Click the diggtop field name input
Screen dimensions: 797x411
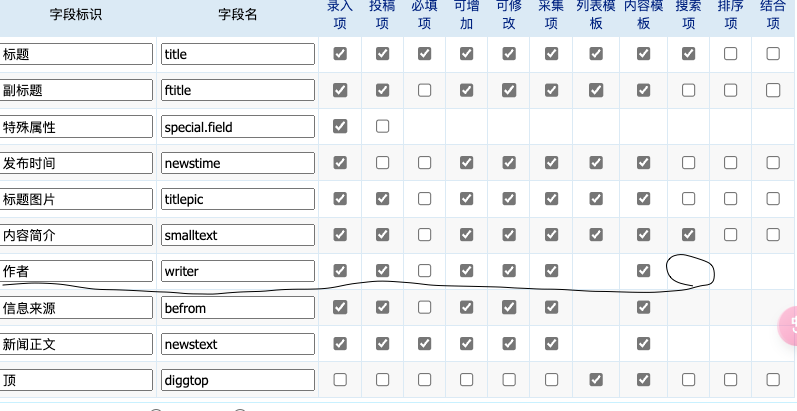coord(238,380)
